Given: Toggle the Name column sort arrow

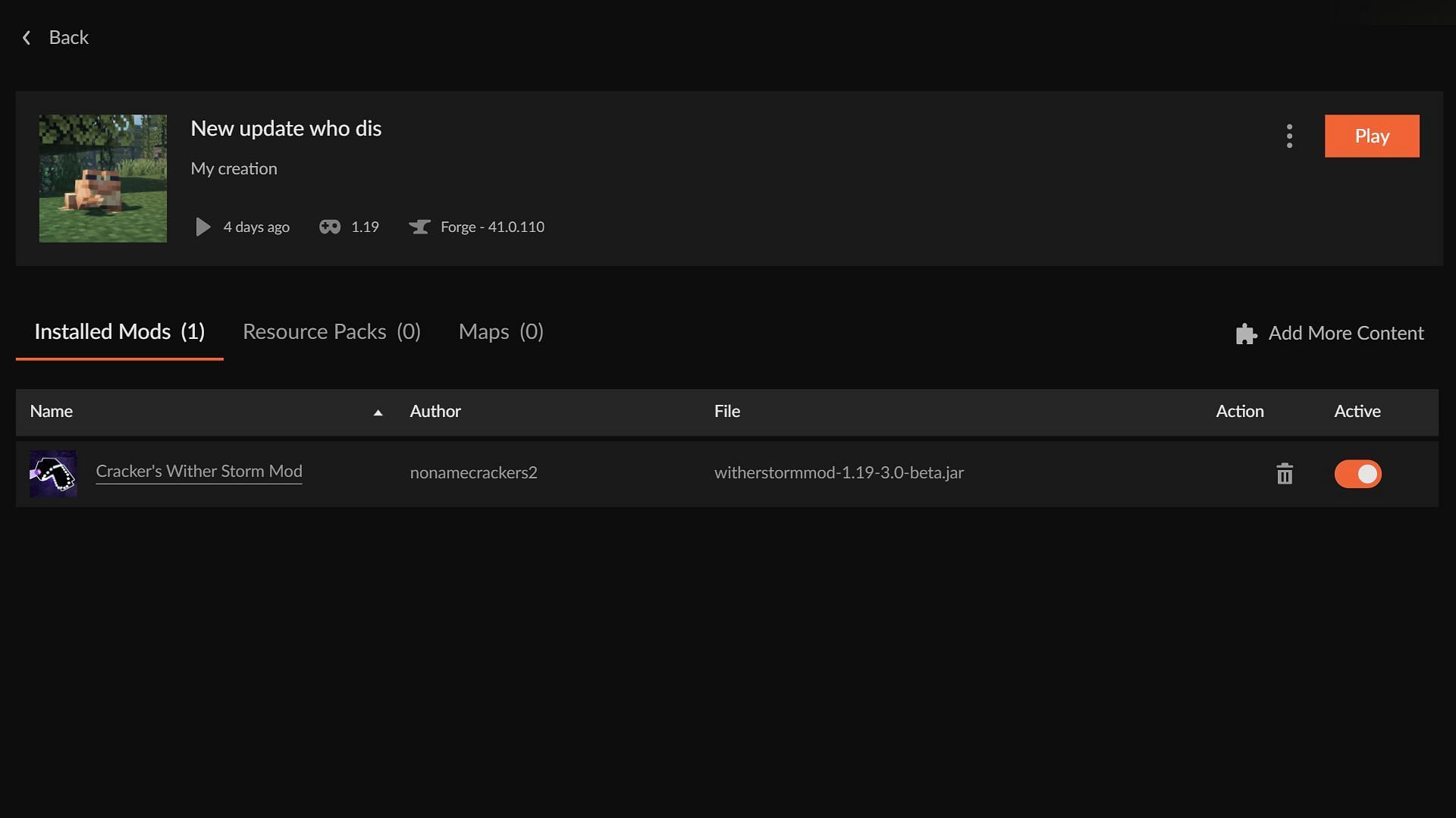Looking at the screenshot, I should click(378, 413).
